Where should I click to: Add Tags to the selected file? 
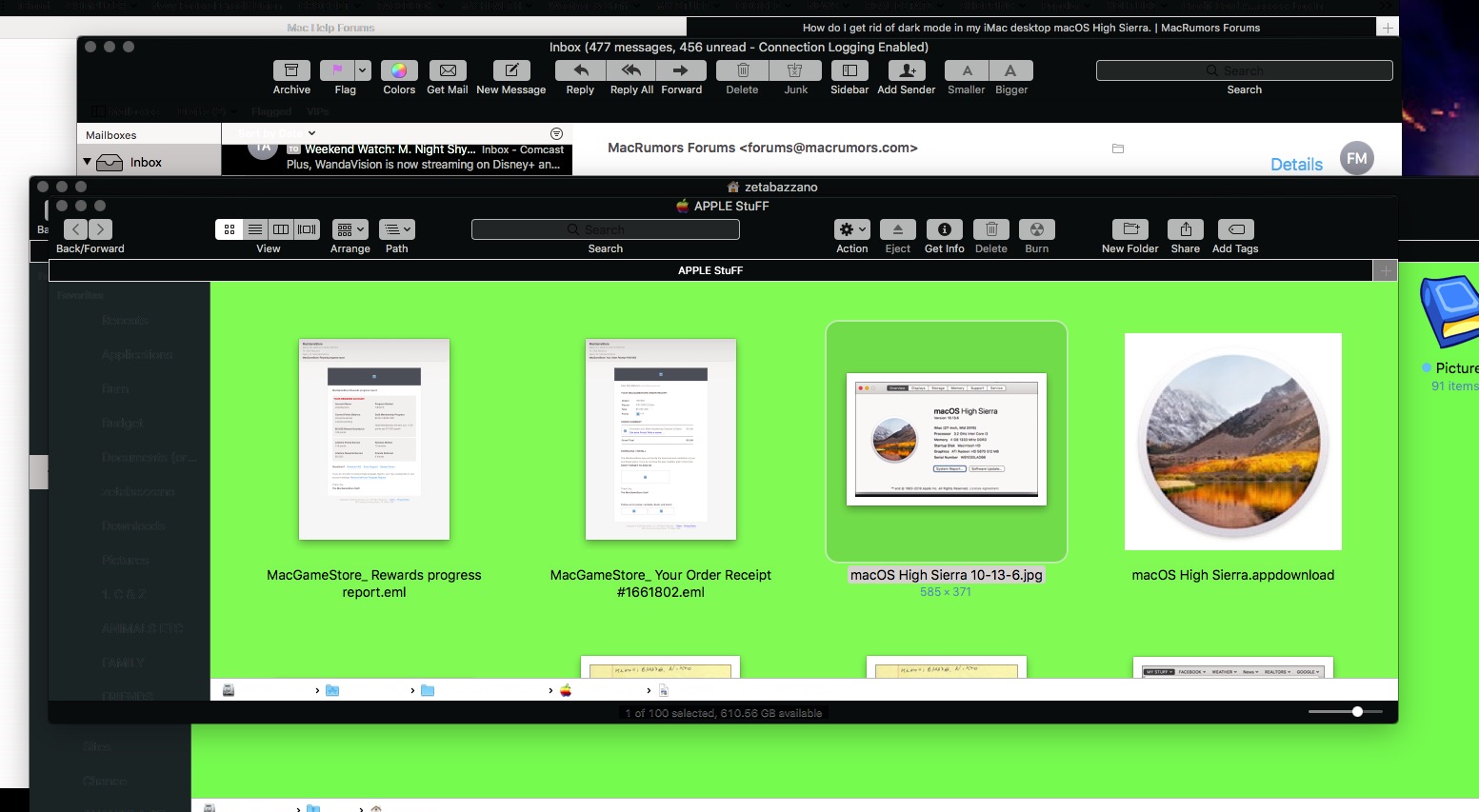(x=1235, y=229)
